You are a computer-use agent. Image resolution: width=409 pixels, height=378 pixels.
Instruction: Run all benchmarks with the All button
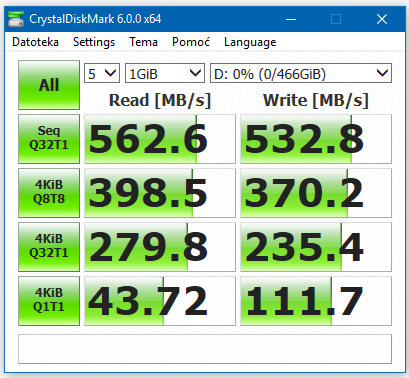pyautogui.click(x=49, y=85)
